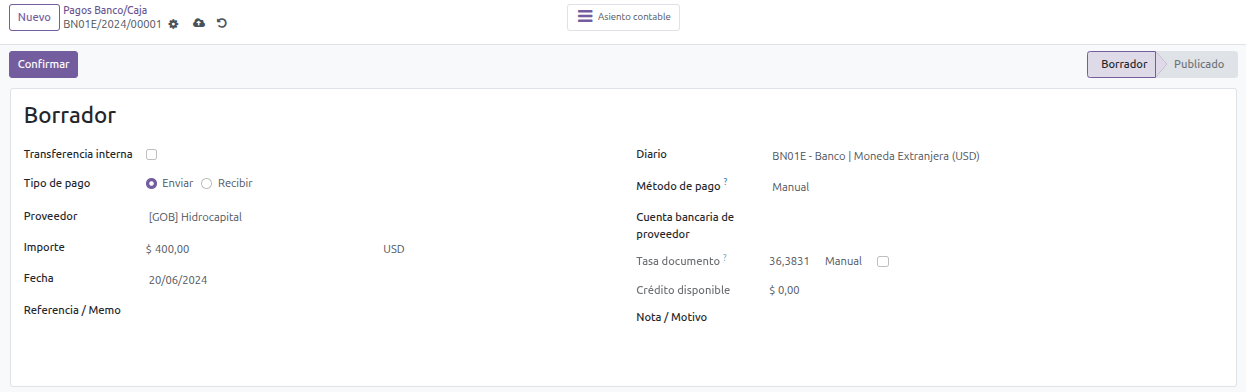1246x392 pixels.
Task: Click the Nuevo button
Action: (34, 17)
